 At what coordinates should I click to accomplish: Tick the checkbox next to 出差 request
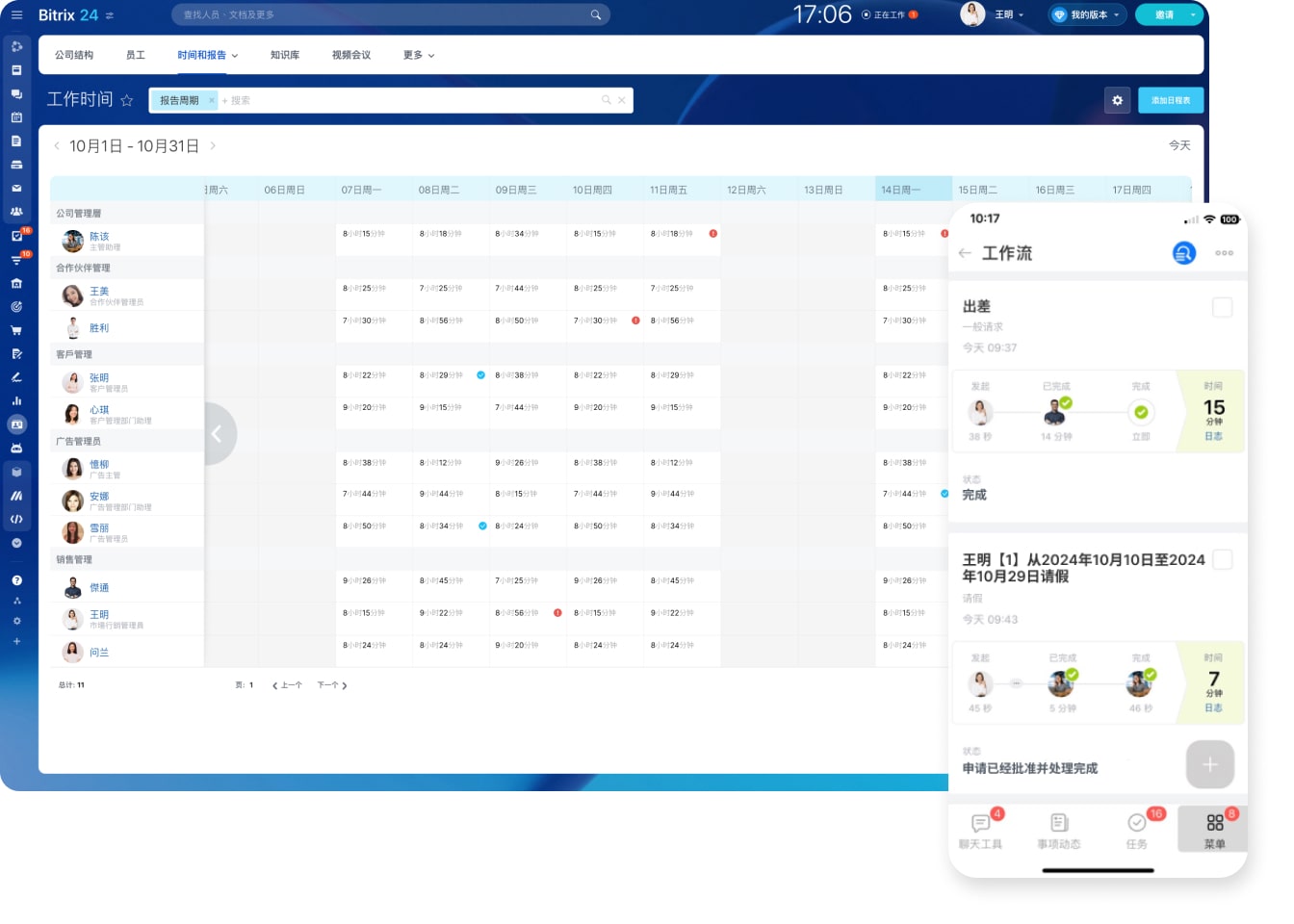tap(1222, 307)
